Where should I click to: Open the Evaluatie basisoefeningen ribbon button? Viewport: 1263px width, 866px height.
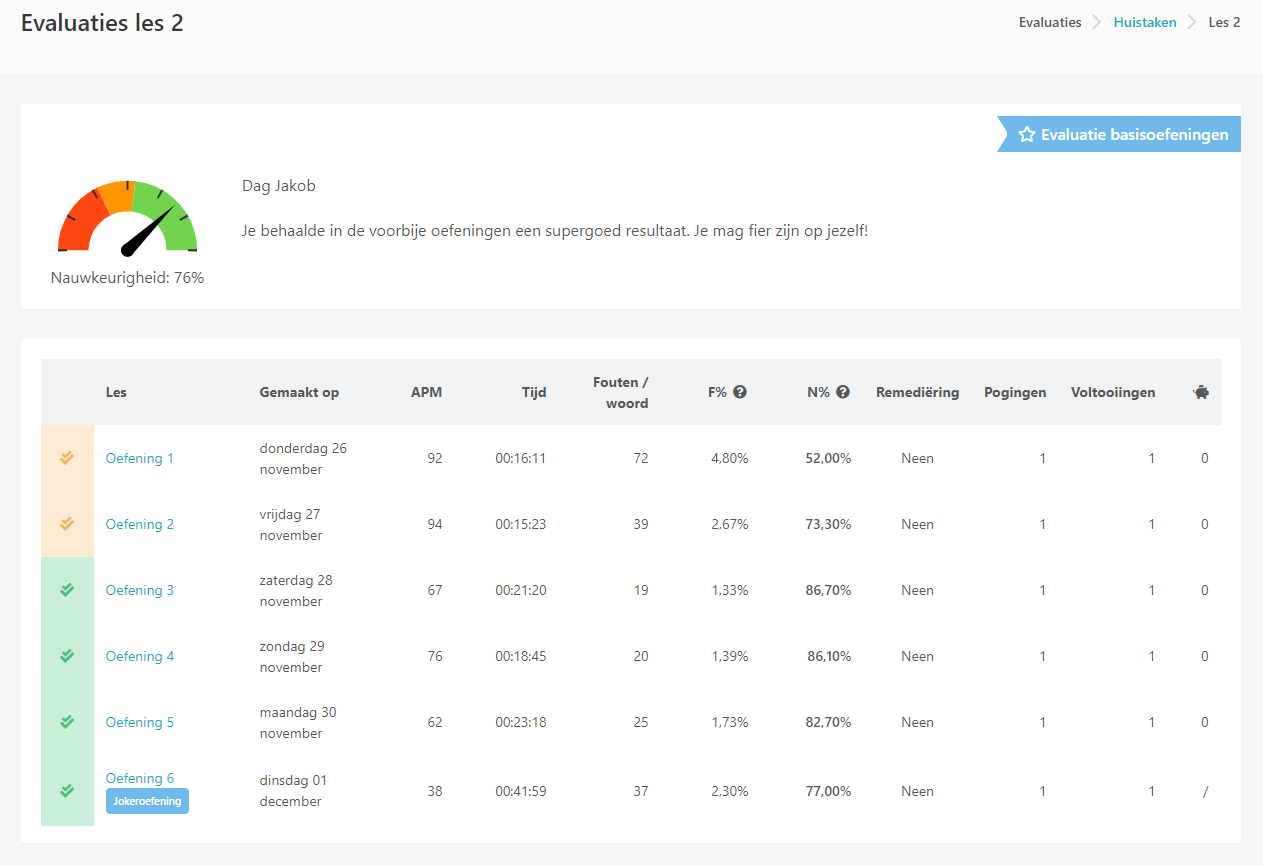(1119, 134)
